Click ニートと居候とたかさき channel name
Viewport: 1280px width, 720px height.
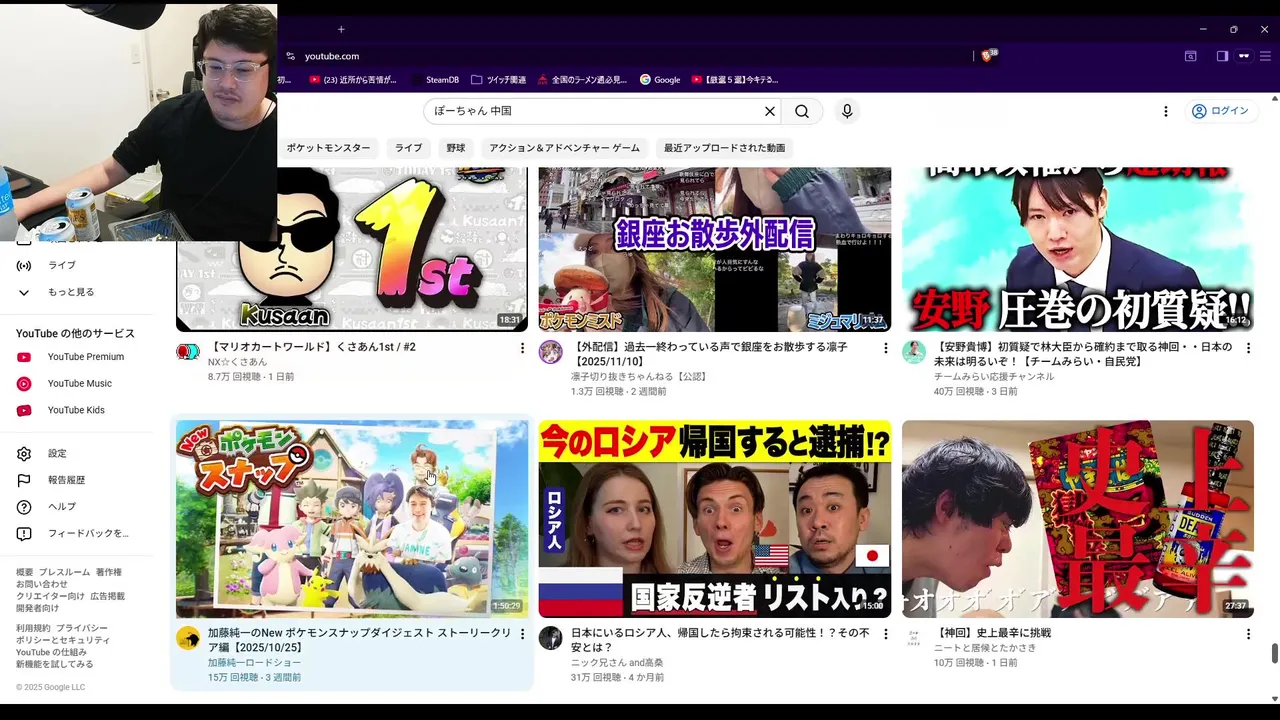[x=985, y=648]
